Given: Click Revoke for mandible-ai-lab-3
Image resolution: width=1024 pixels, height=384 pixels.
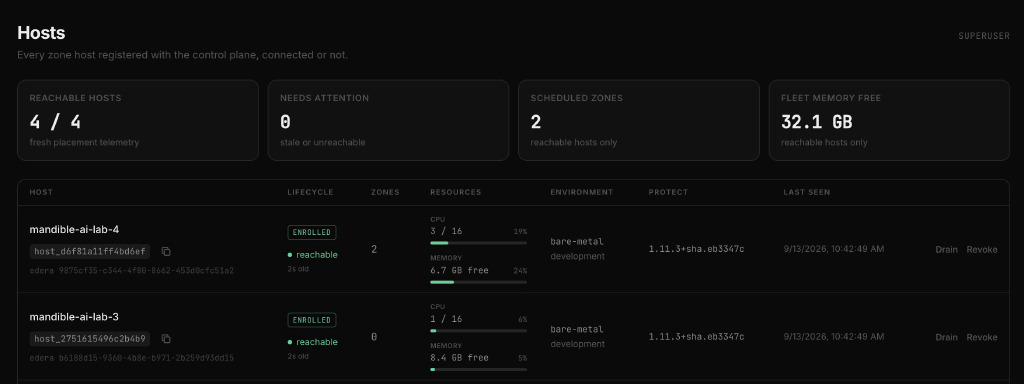Looking at the screenshot, I should tap(982, 337).
